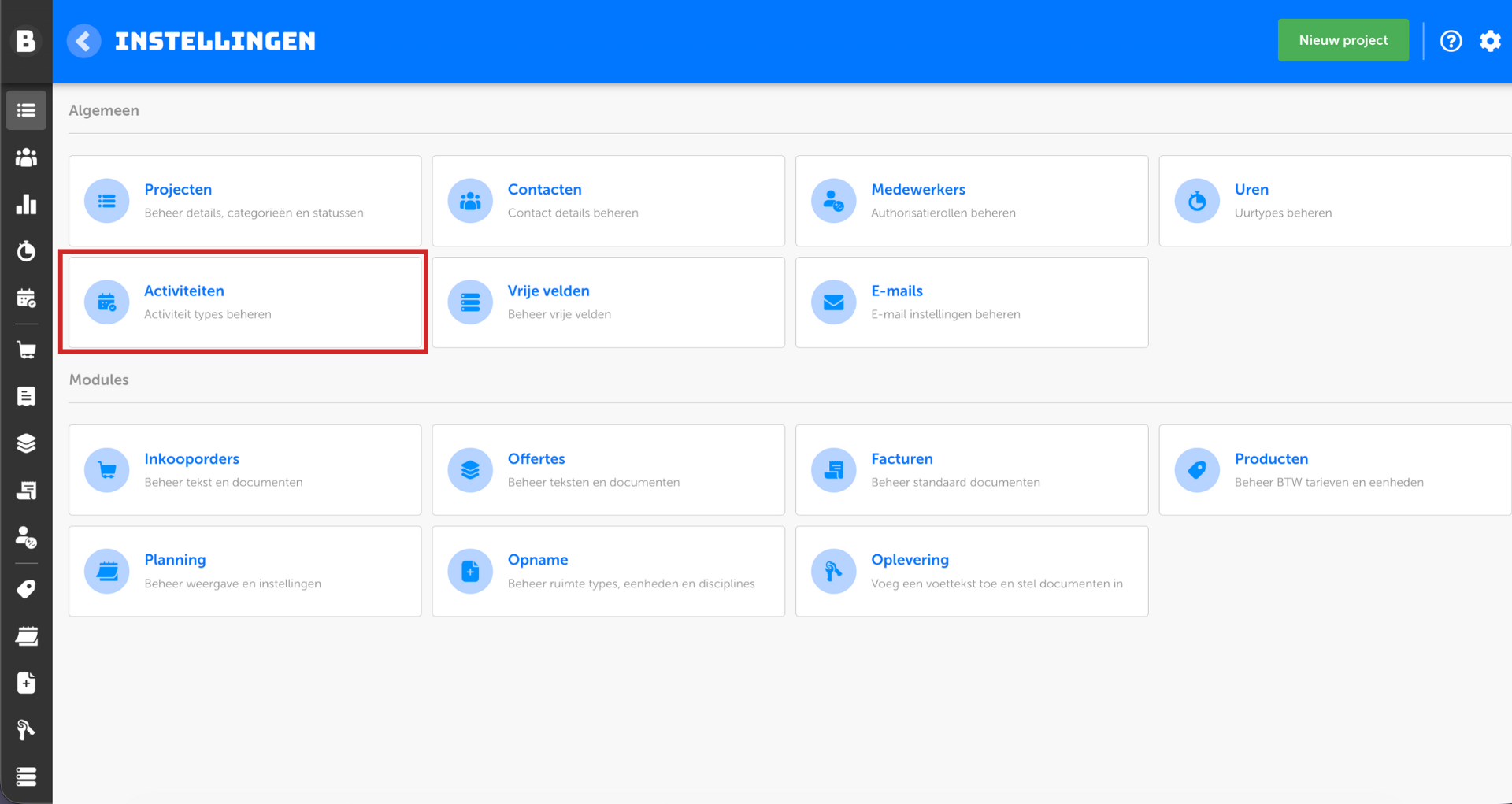Open the product tag icon in sidebar
1512x804 pixels.
26,589
